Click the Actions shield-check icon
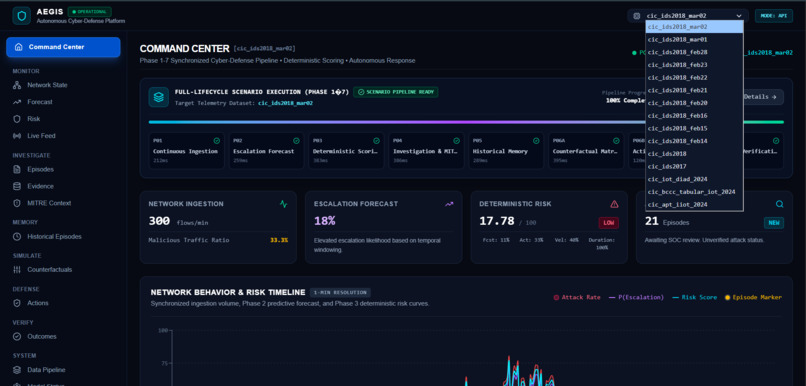The height and width of the screenshot is (386, 806). pos(17,303)
